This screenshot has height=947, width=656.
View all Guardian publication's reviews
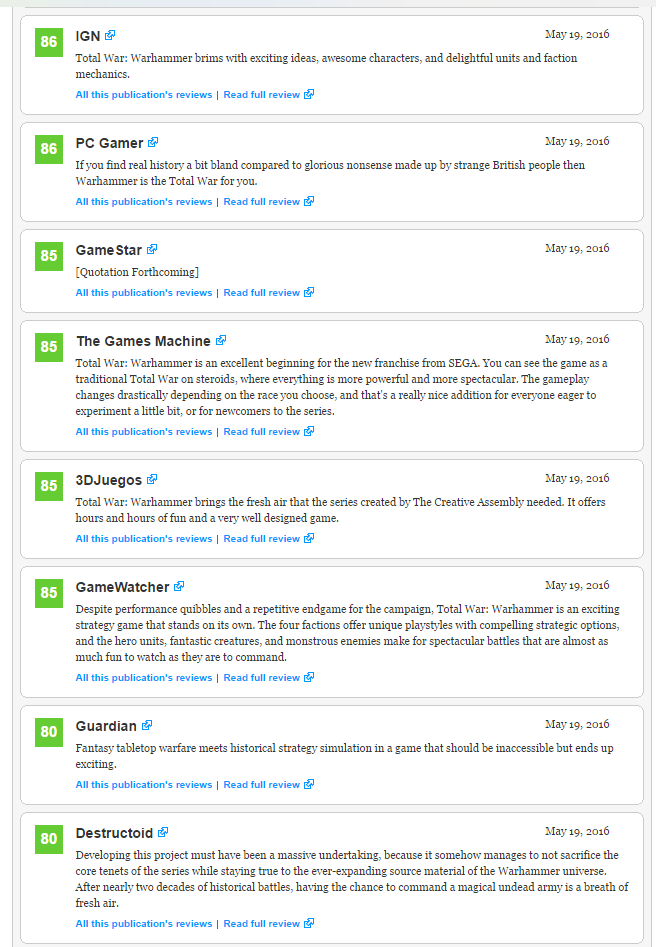144,785
